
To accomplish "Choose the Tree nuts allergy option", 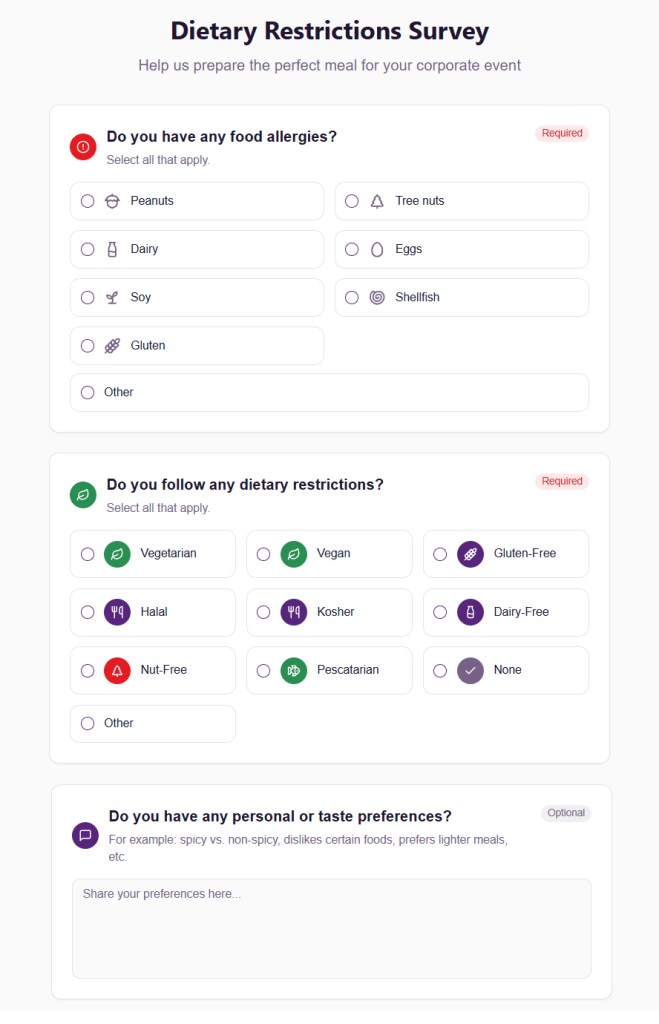I will pyautogui.click(x=352, y=201).
